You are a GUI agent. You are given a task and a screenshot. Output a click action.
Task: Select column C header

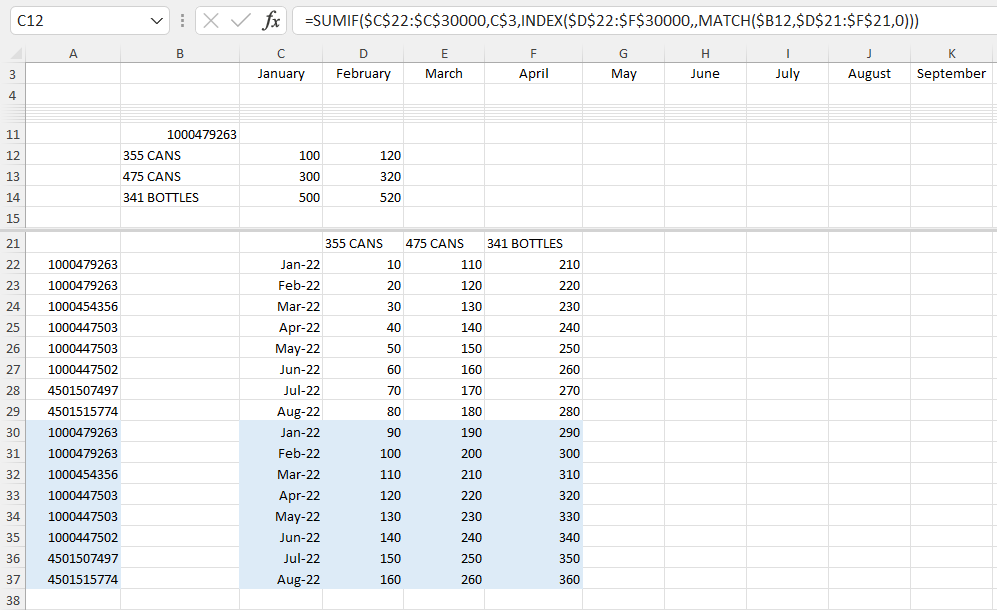pyautogui.click(x=281, y=54)
